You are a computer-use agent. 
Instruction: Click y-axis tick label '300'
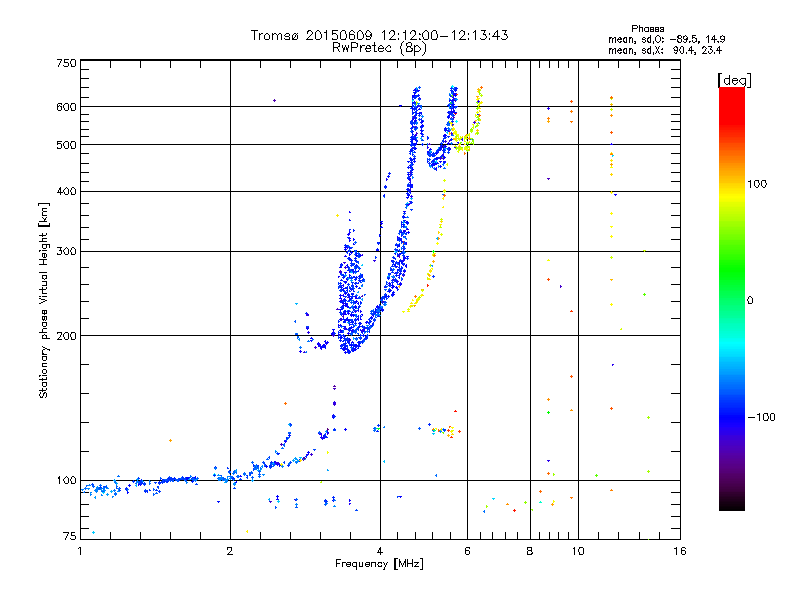[x=66, y=252]
